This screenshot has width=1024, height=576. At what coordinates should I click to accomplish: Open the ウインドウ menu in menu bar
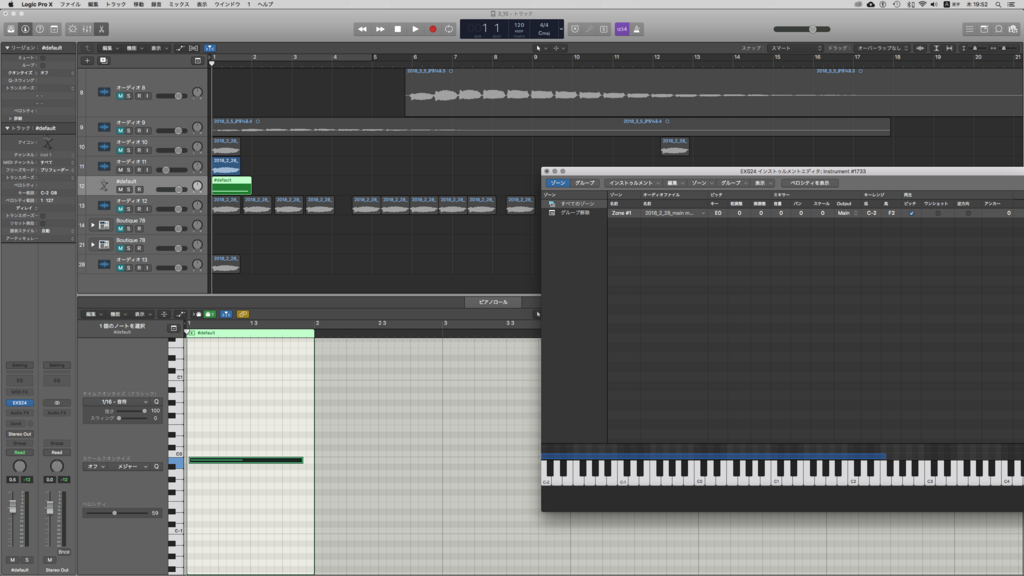pos(227,5)
